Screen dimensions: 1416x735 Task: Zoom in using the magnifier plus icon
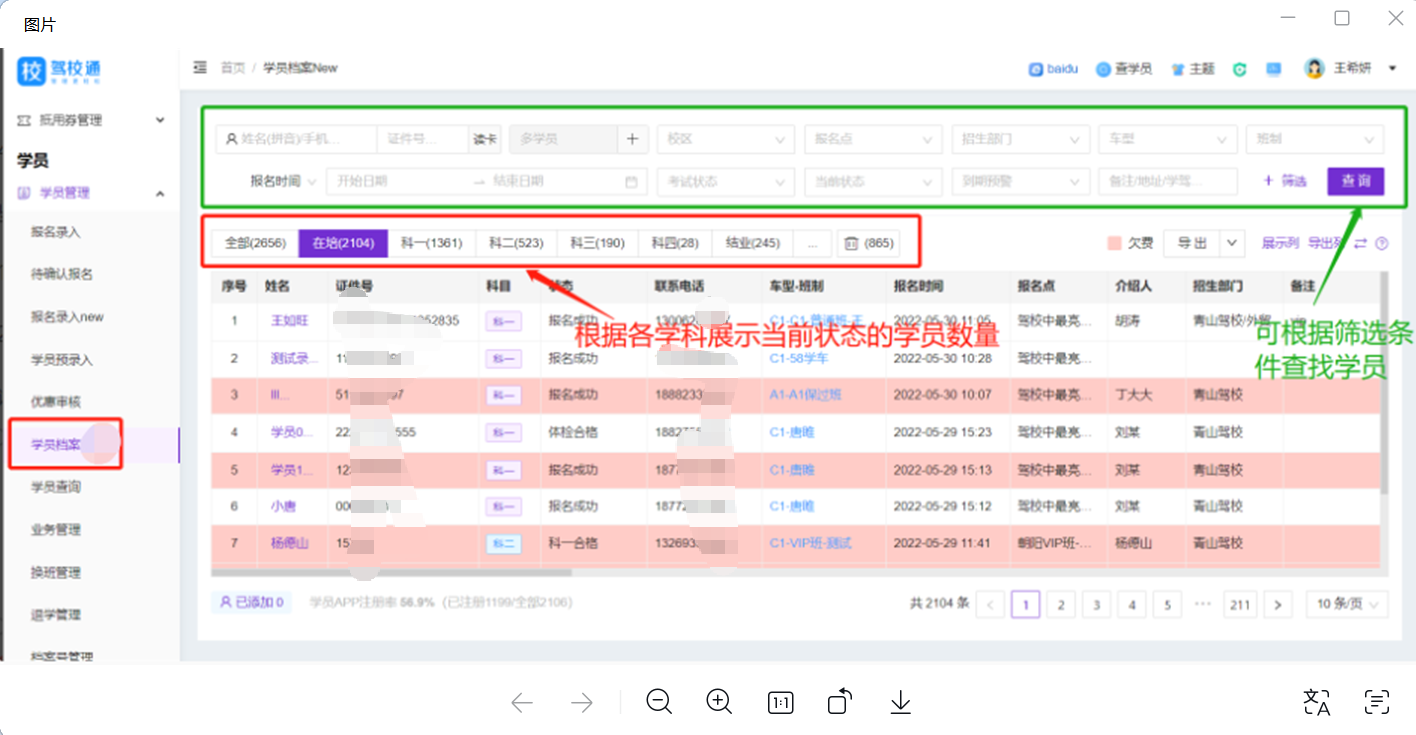pos(720,702)
